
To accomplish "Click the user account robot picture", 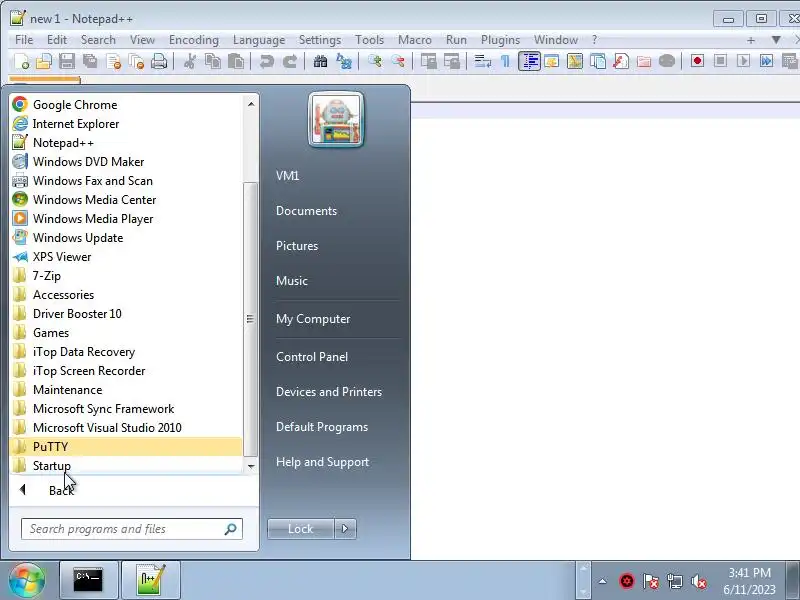I will pos(336,119).
